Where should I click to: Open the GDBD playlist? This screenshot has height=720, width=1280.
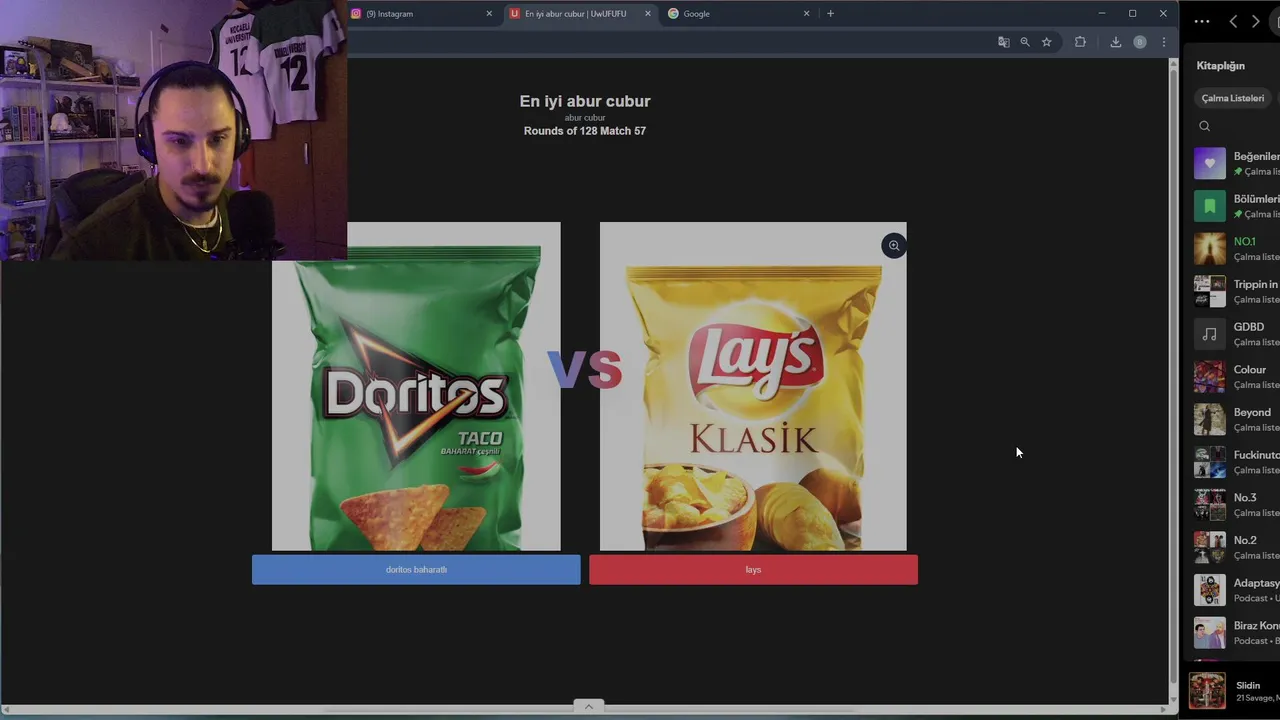(x=1237, y=334)
